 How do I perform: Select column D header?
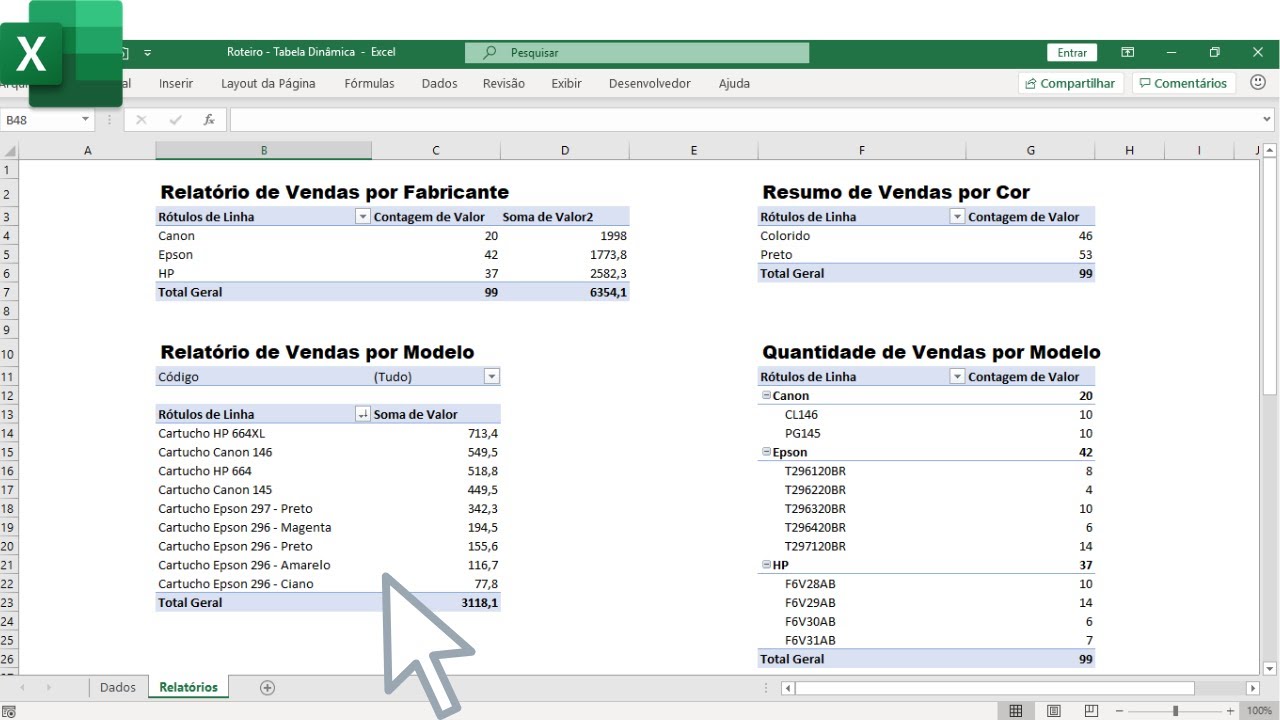click(x=565, y=150)
